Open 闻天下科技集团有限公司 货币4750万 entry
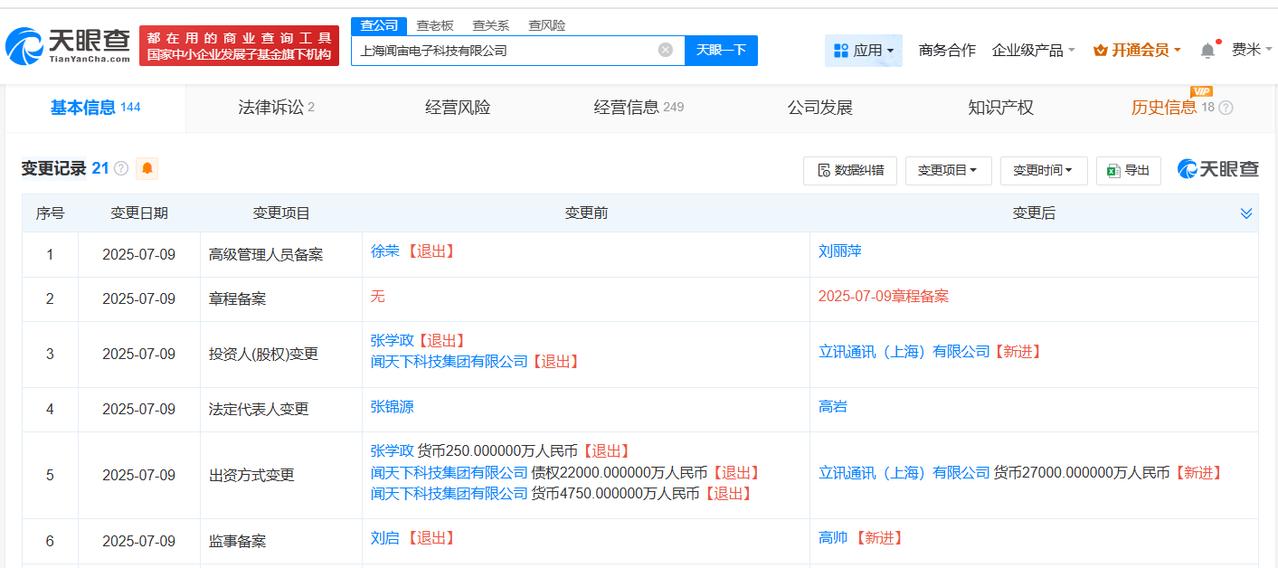 [x=449, y=493]
